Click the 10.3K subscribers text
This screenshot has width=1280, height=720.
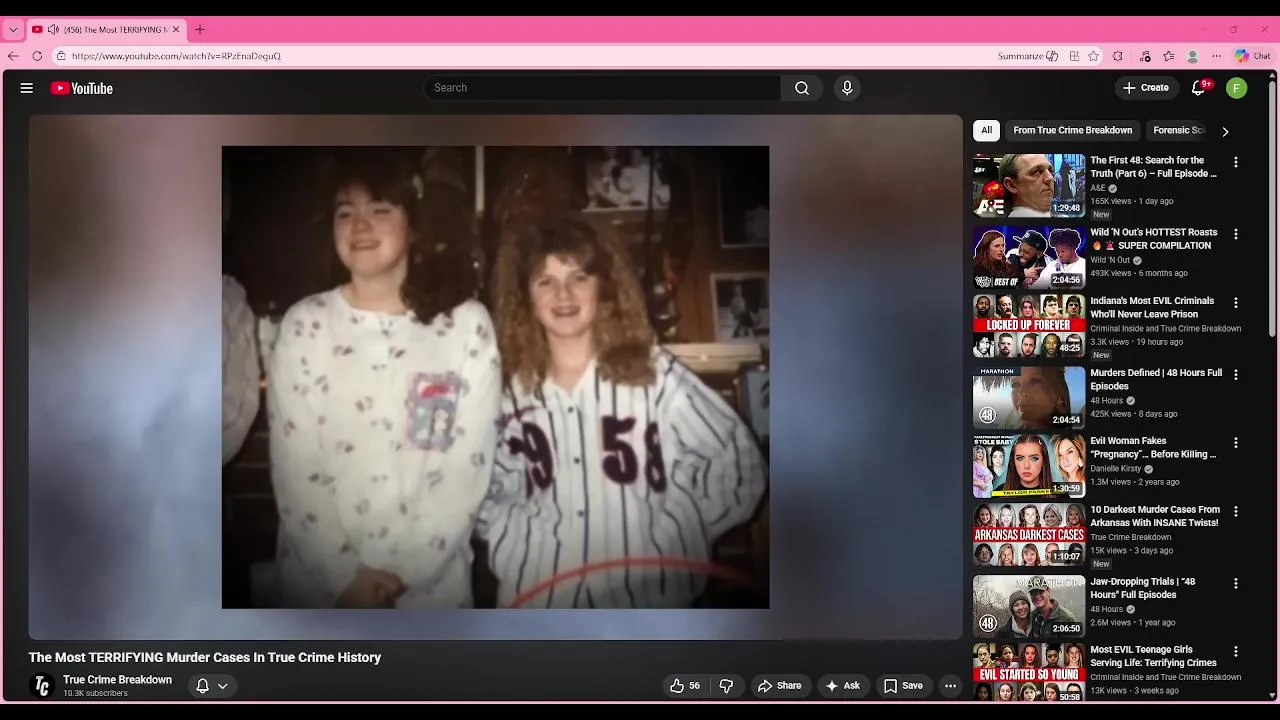95,693
